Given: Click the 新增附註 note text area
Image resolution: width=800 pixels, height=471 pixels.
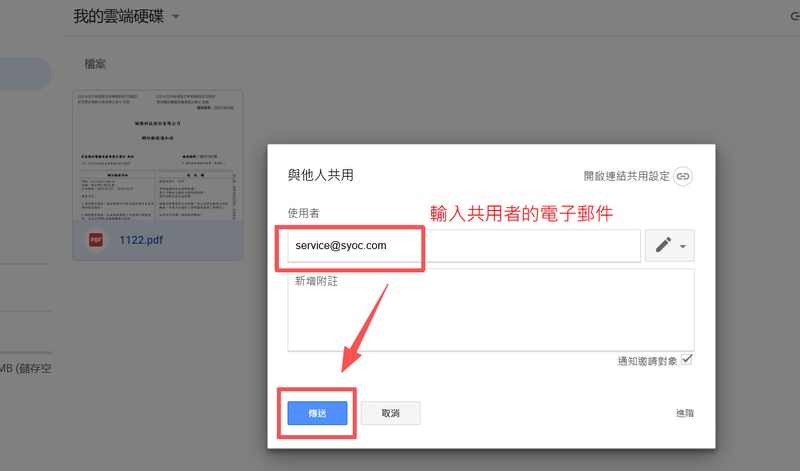Looking at the screenshot, I should 491,310.
